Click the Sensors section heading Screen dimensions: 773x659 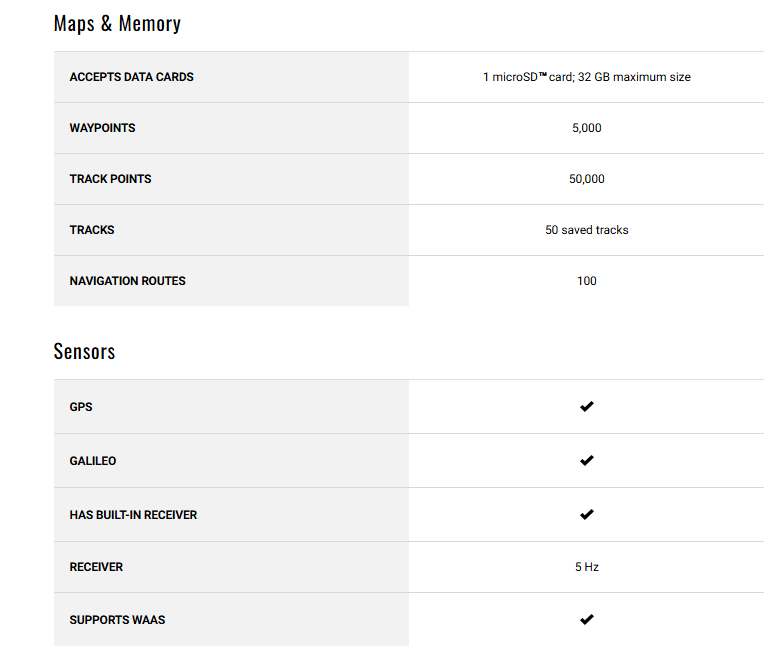click(x=84, y=351)
